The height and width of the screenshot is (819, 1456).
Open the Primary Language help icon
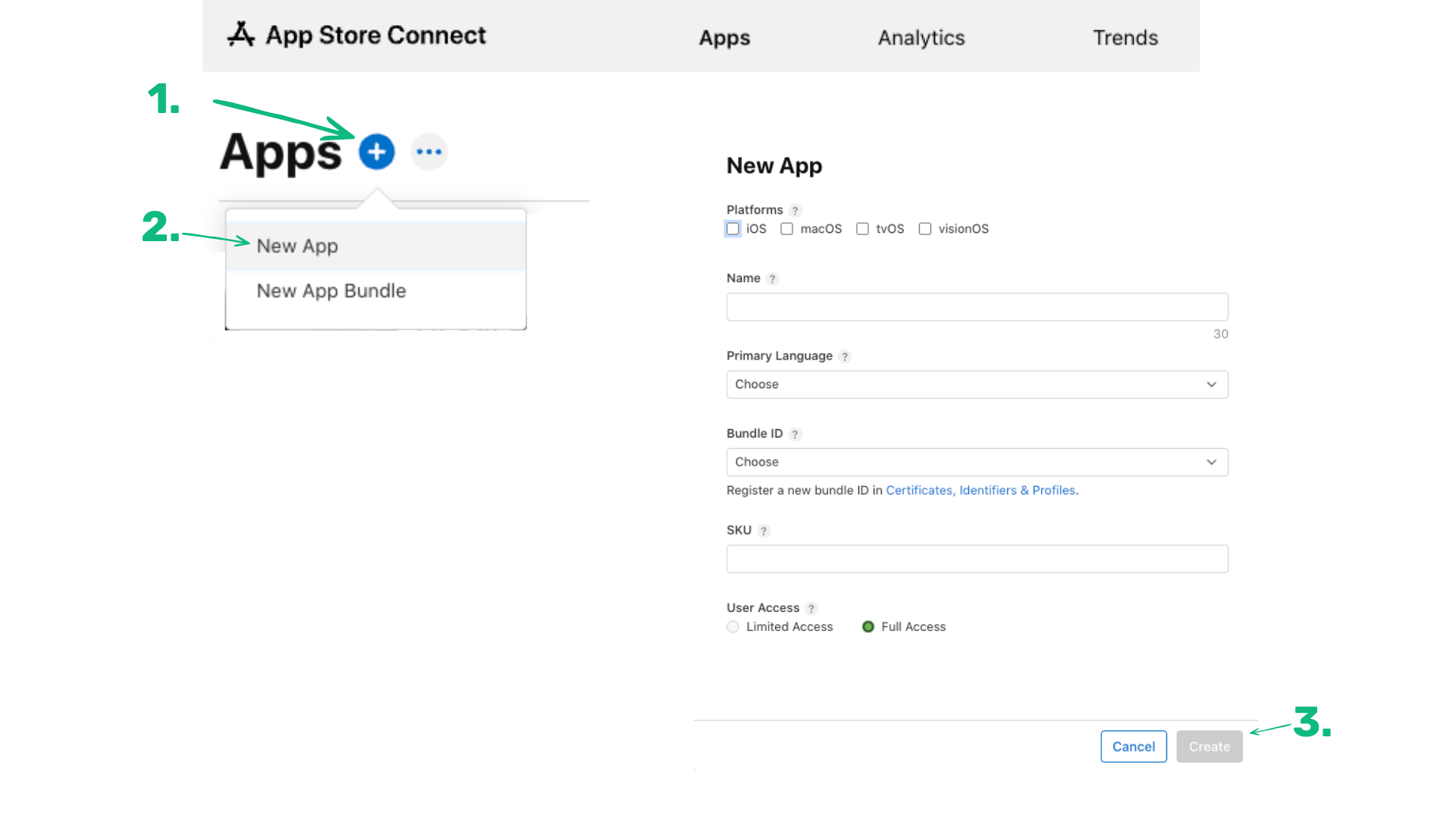pos(845,356)
